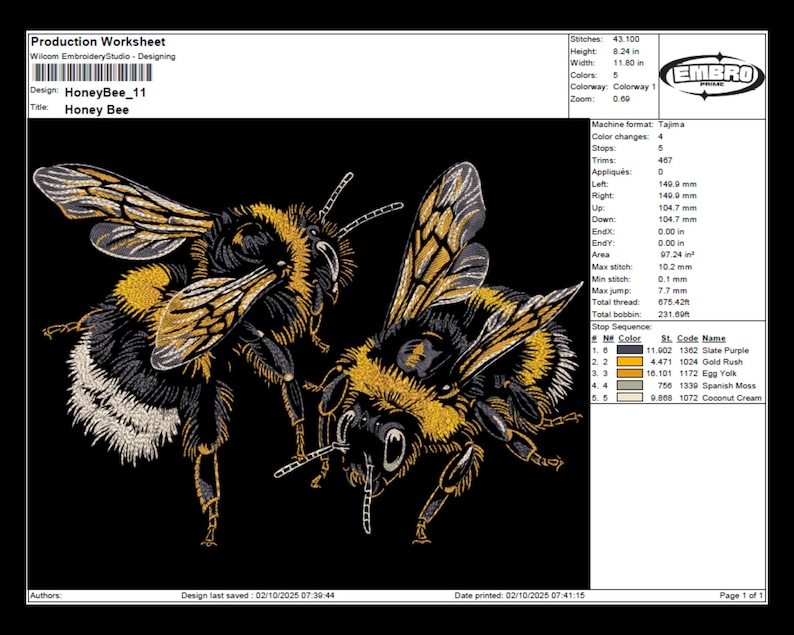Click the Slate Purple color swatch
Image resolution: width=794 pixels, height=635 pixels.
[629, 350]
